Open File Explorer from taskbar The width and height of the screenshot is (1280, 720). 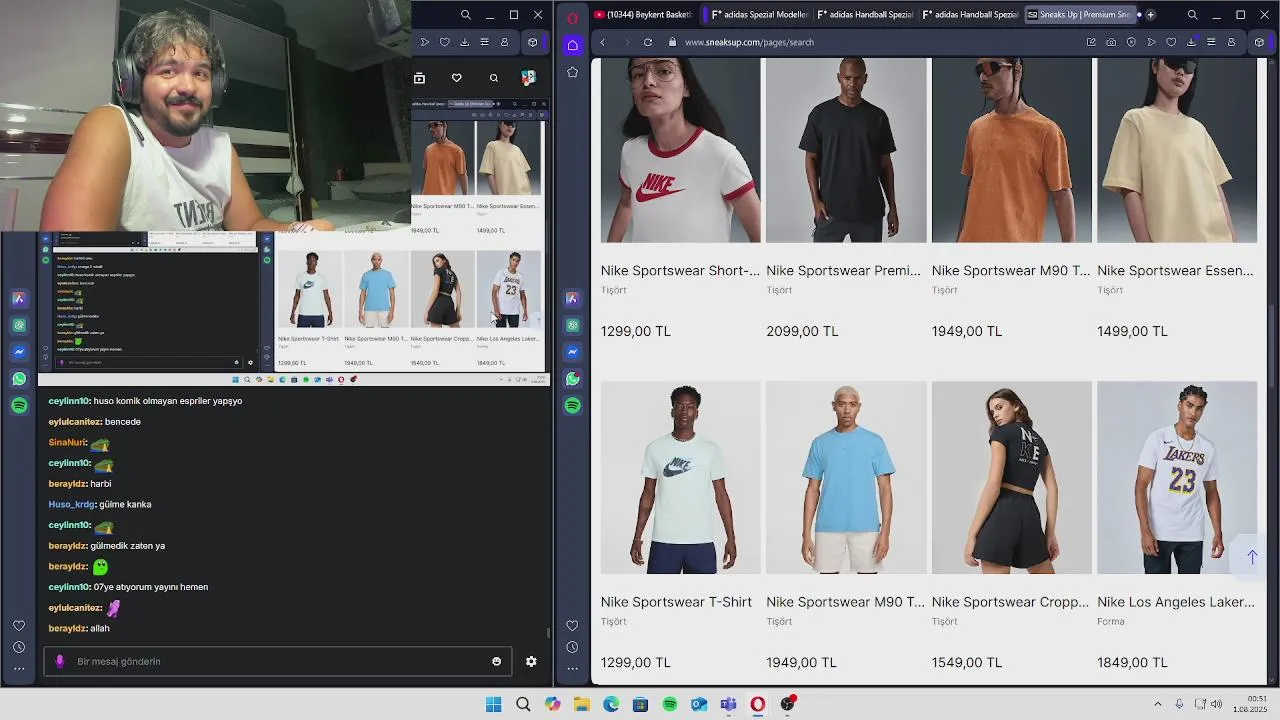pos(582,704)
